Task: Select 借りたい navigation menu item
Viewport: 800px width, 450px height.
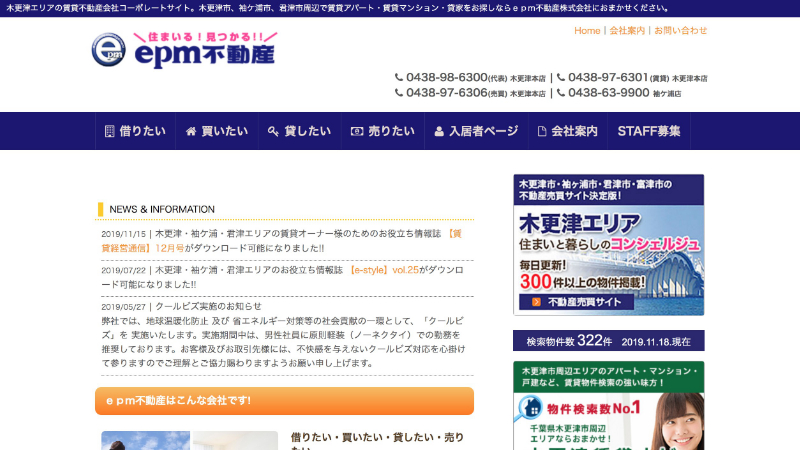Action: click(x=135, y=131)
